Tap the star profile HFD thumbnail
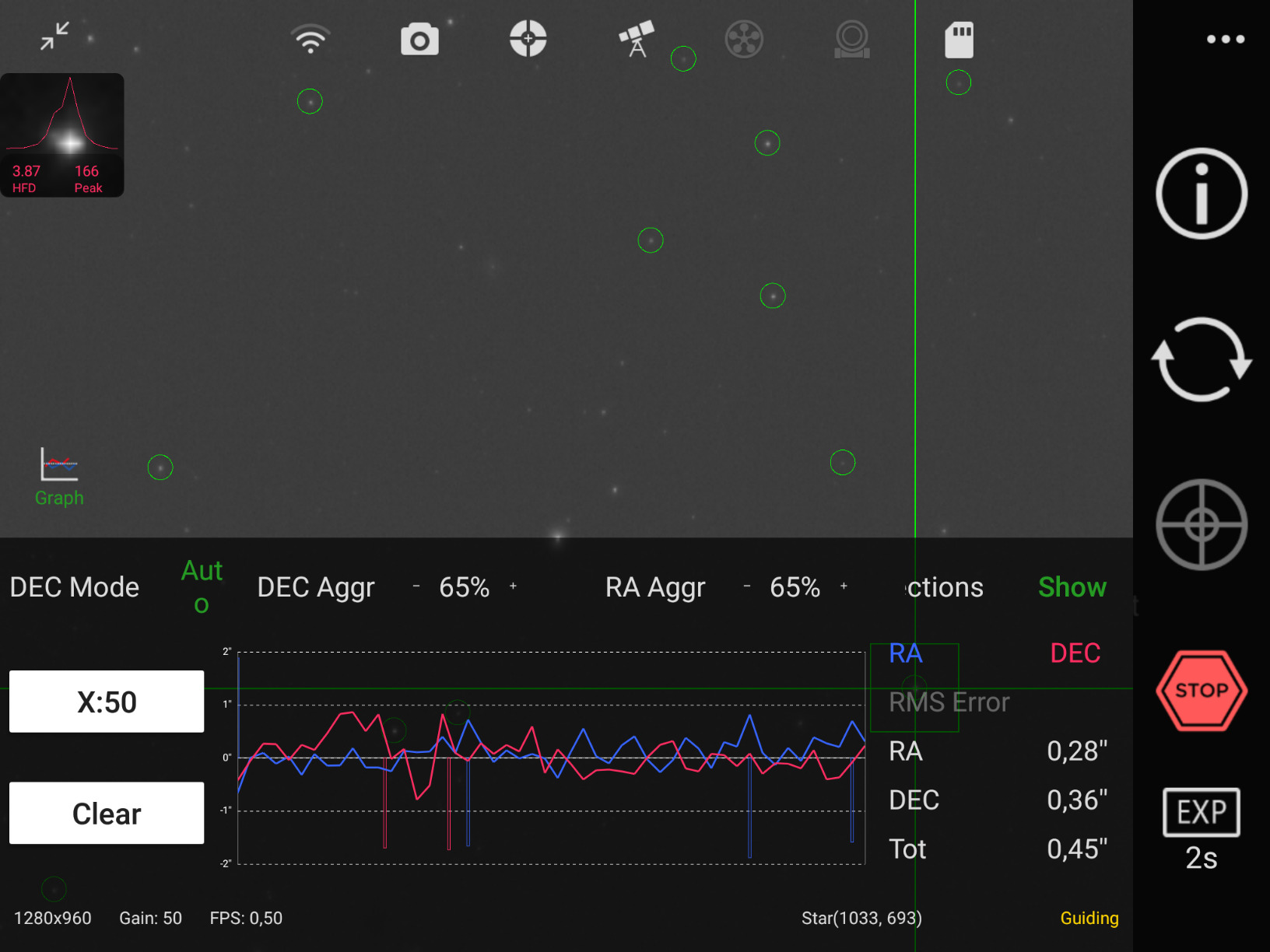The image size is (1270, 952). (x=62, y=135)
